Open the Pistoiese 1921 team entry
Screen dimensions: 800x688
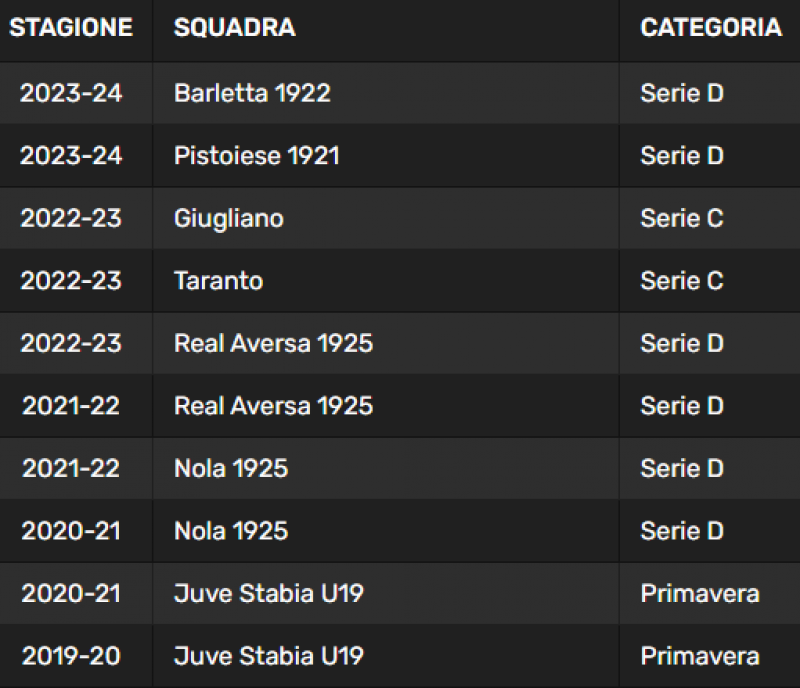[x=257, y=156]
